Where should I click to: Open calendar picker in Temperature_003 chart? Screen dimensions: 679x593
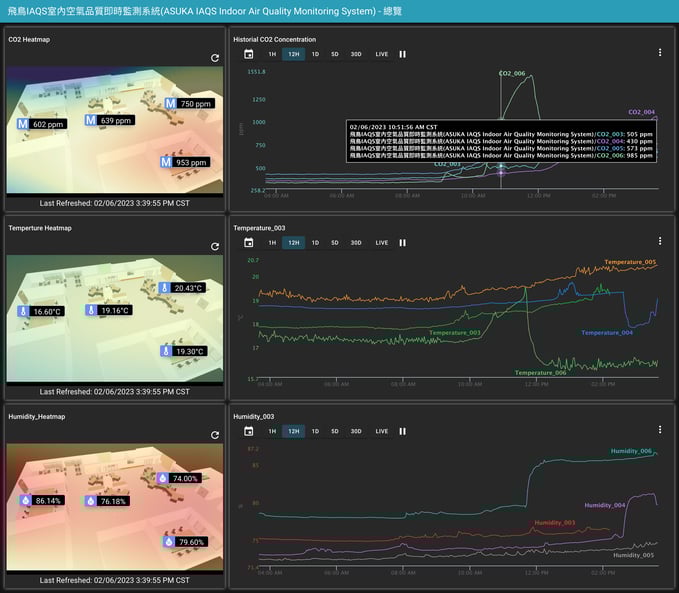point(249,242)
